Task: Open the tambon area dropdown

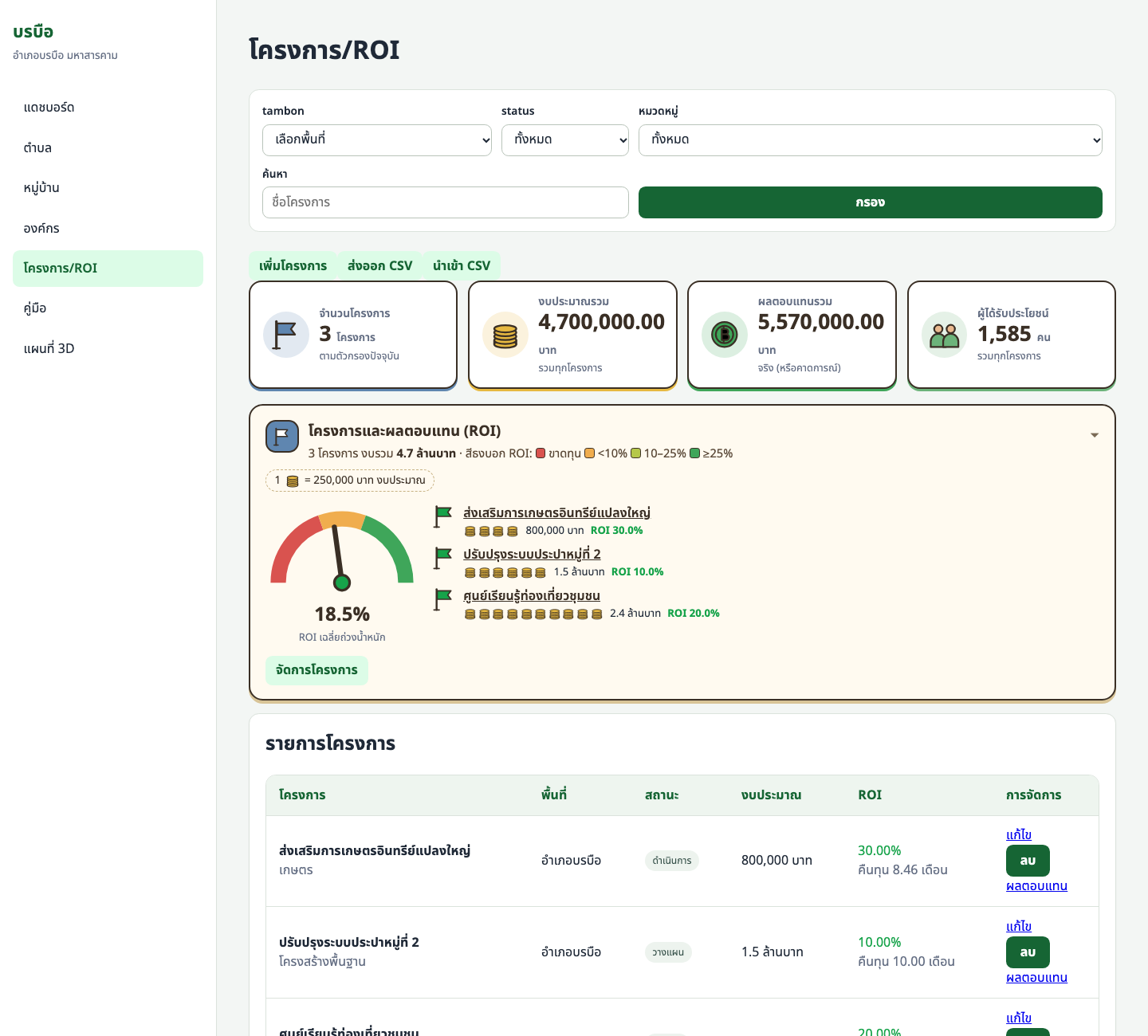Action: click(x=377, y=140)
